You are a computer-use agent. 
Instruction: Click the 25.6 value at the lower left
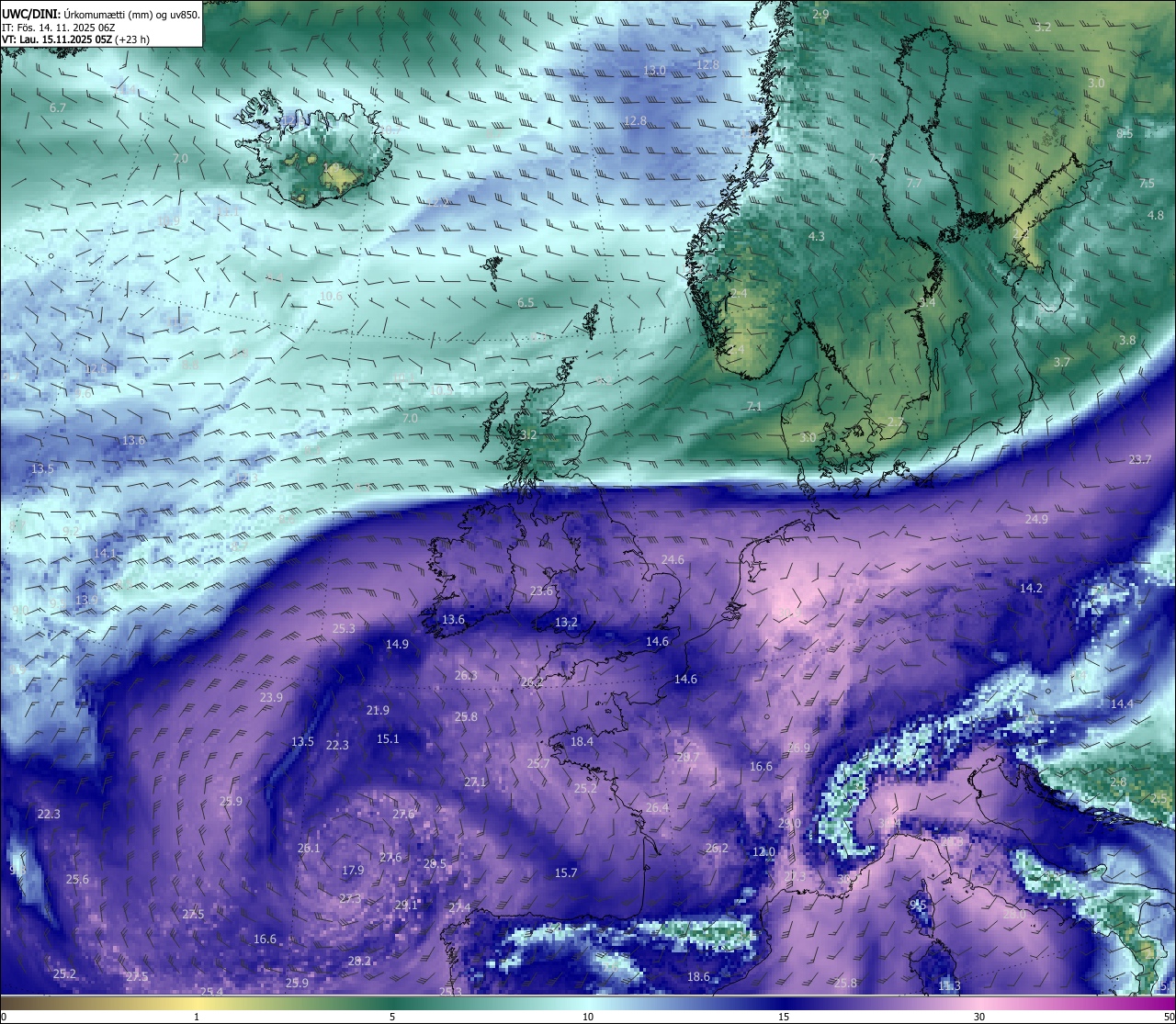pos(77,879)
